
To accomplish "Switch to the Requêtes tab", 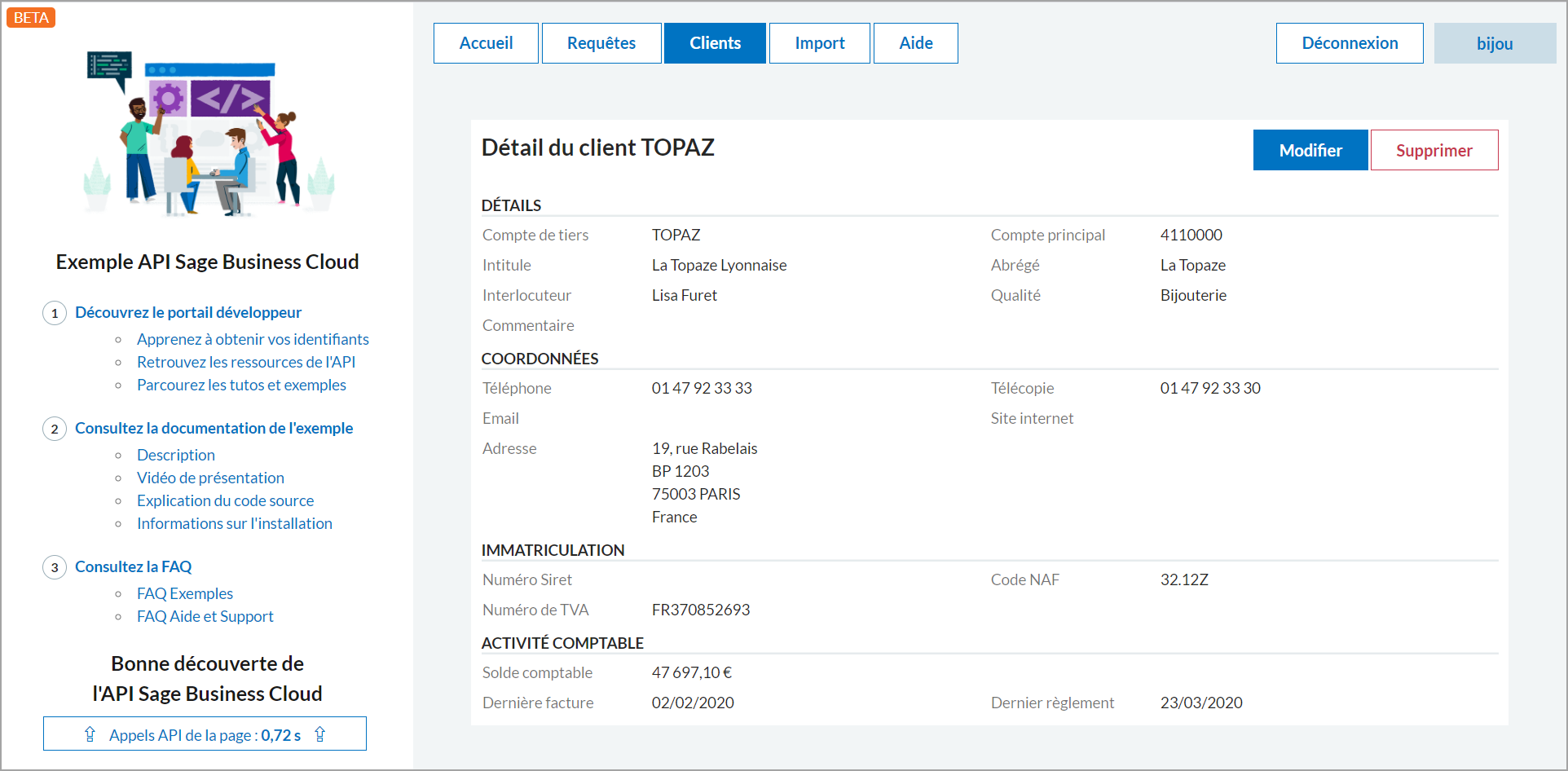I will pyautogui.click(x=601, y=43).
